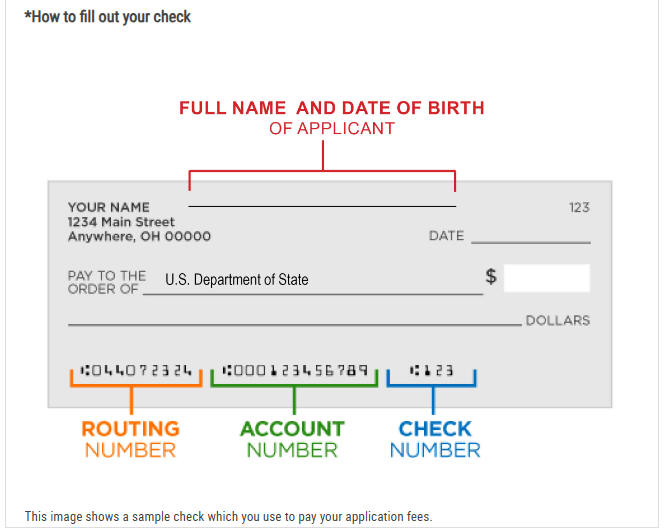Image resolution: width=665 pixels, height=529 pixels.
Task: Click the white dollar amount box
Action: pos(547,278)
